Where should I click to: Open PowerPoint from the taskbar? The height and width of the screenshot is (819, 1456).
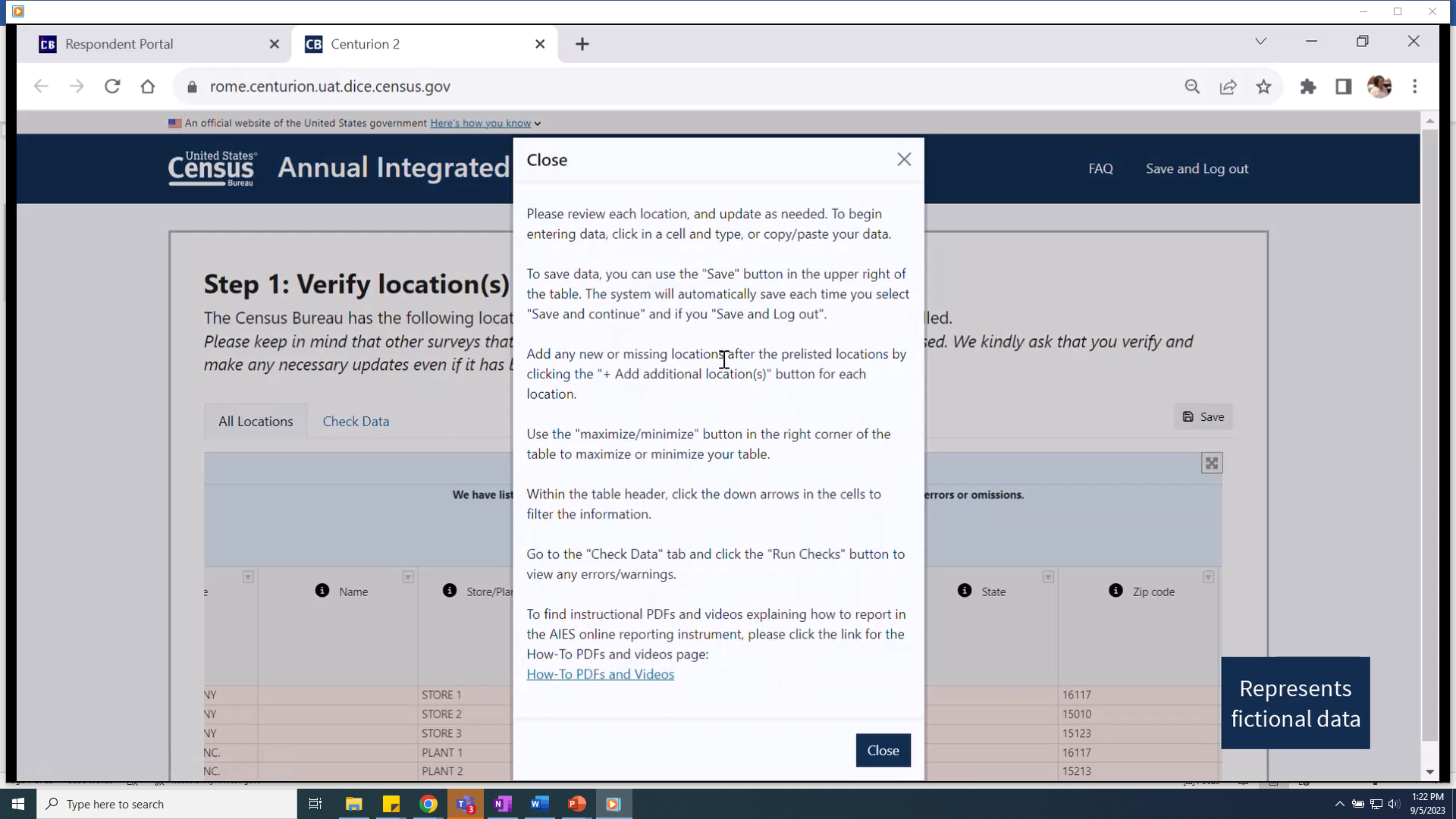(576, 804)
